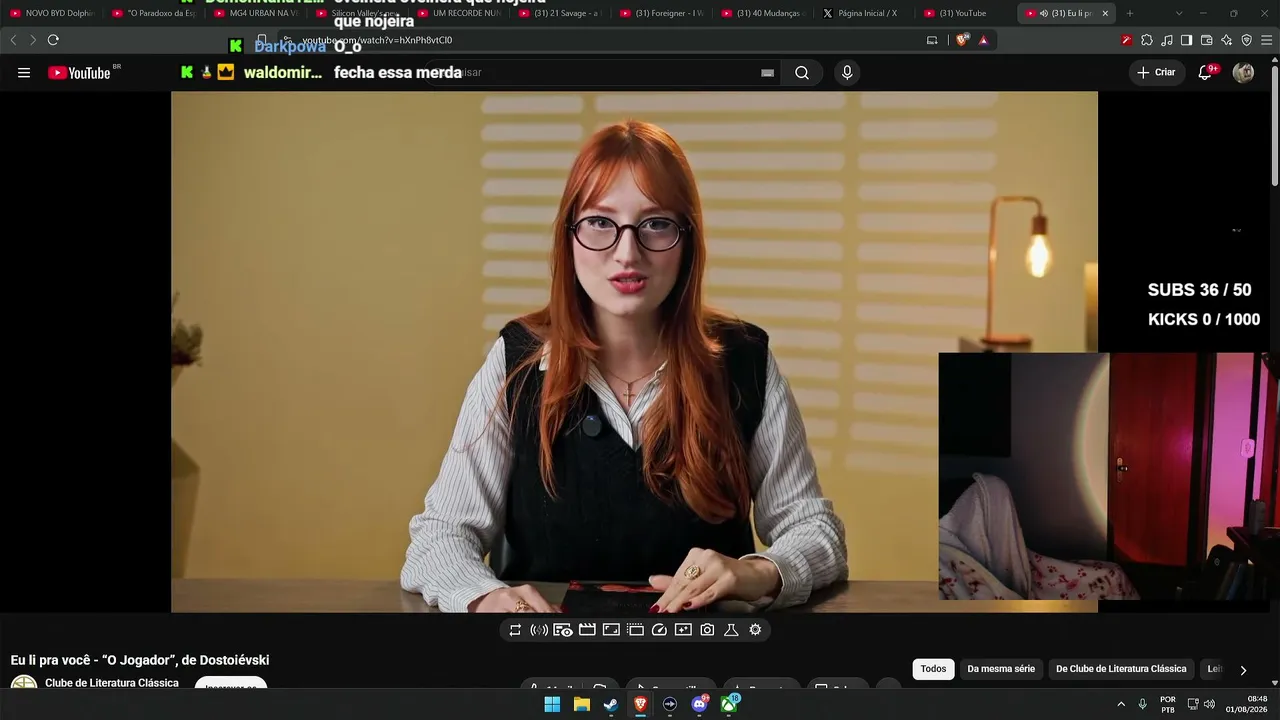Open the Clube de Literatura Clássica channel link
Screen dimensions: 1280x720
coord(112,683)
